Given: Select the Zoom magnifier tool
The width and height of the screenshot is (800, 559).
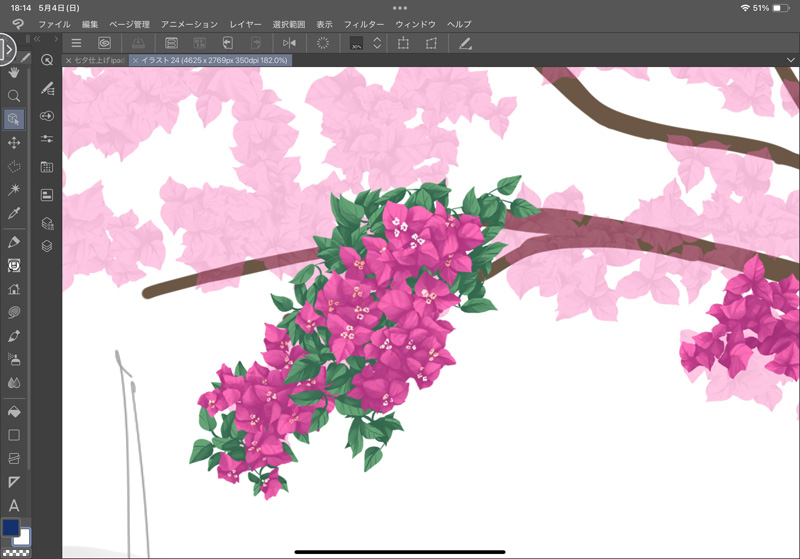Looking at the screenshot, I should click(x=14, y=96).
